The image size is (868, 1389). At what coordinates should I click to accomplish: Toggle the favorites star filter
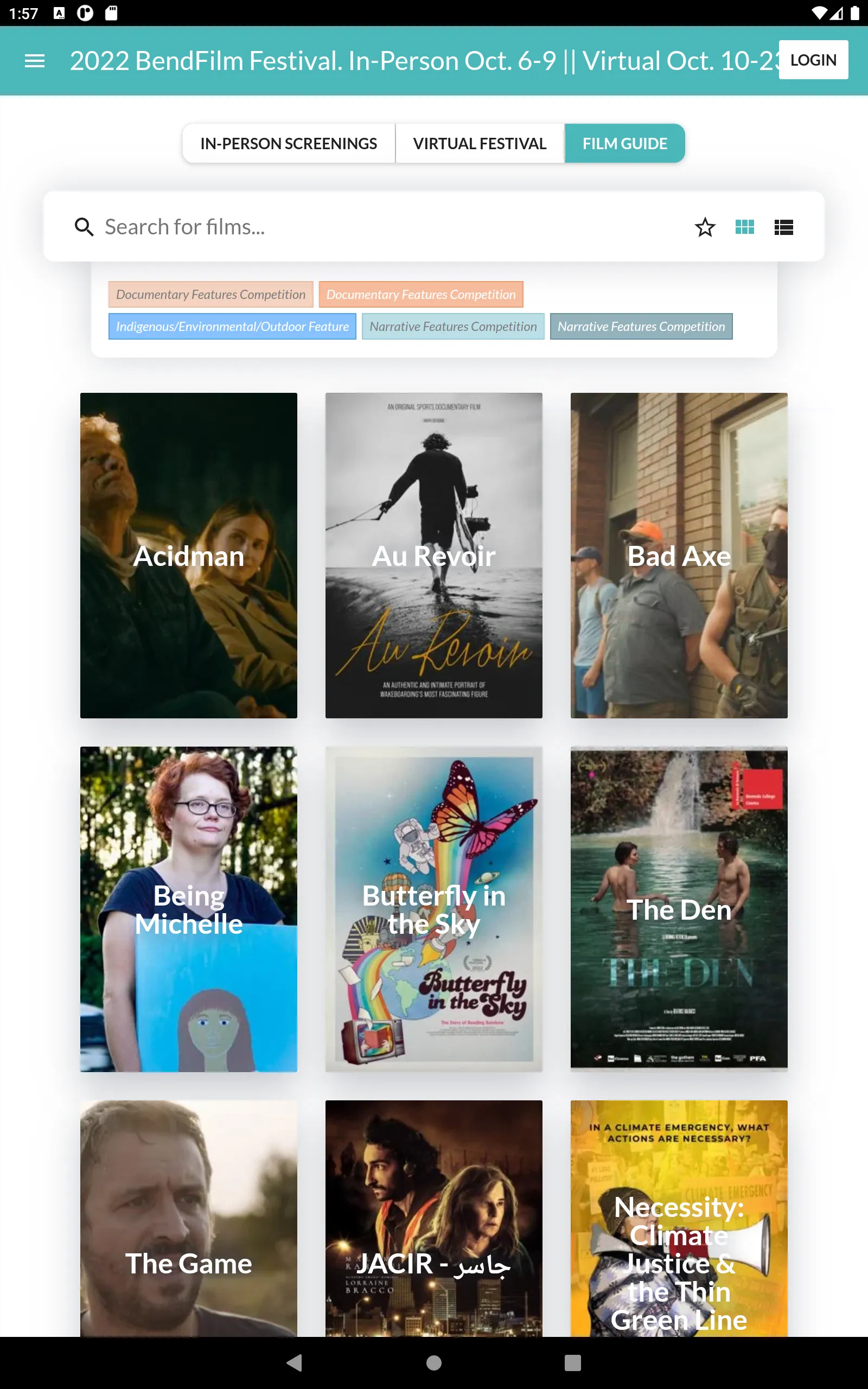coord(705,227)
